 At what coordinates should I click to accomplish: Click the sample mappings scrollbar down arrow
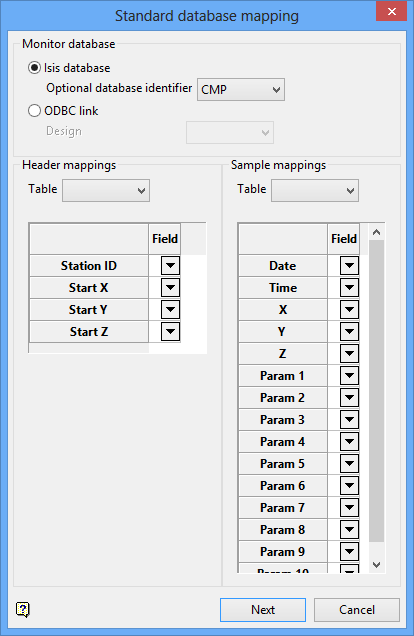376,565
